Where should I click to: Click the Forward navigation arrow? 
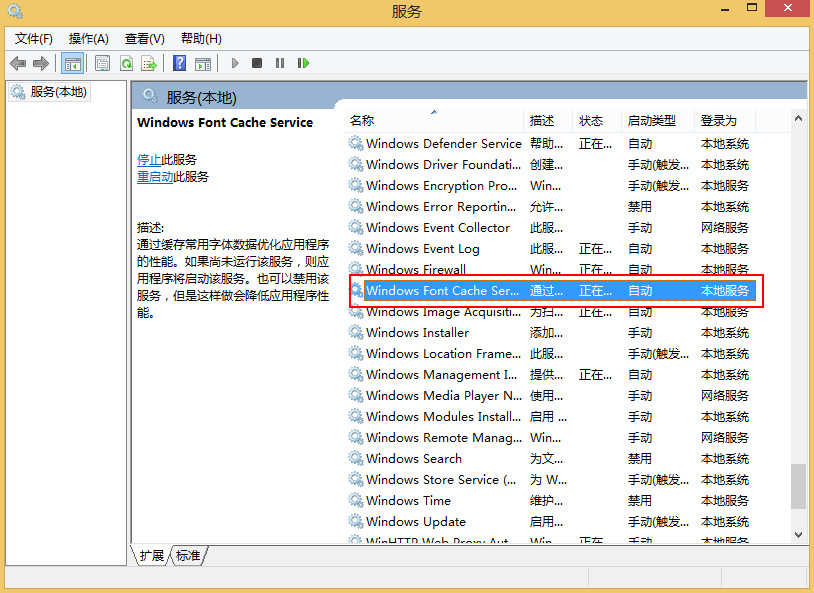point(40,62)
